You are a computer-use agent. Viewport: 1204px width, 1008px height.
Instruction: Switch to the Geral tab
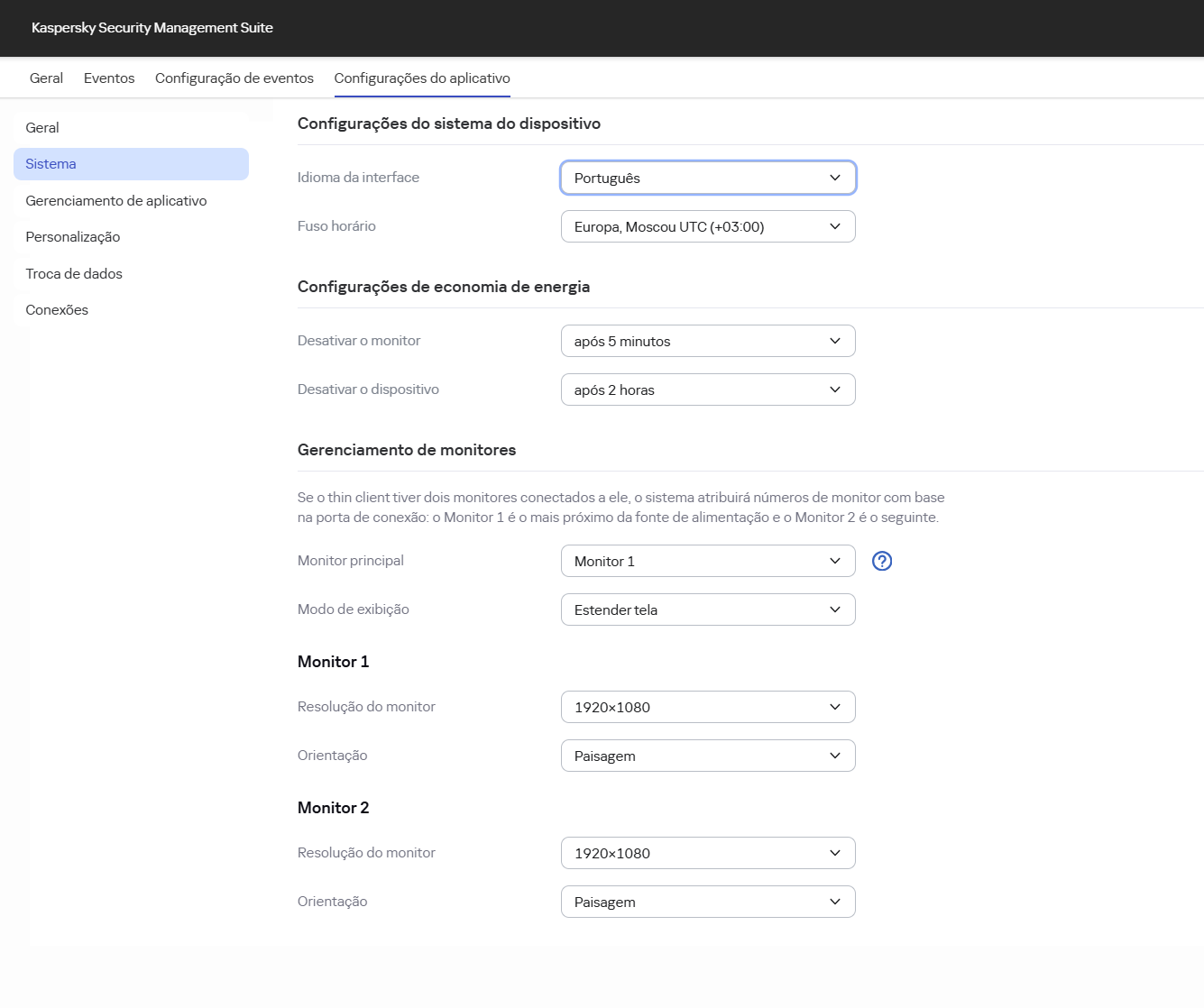point(46,78)
